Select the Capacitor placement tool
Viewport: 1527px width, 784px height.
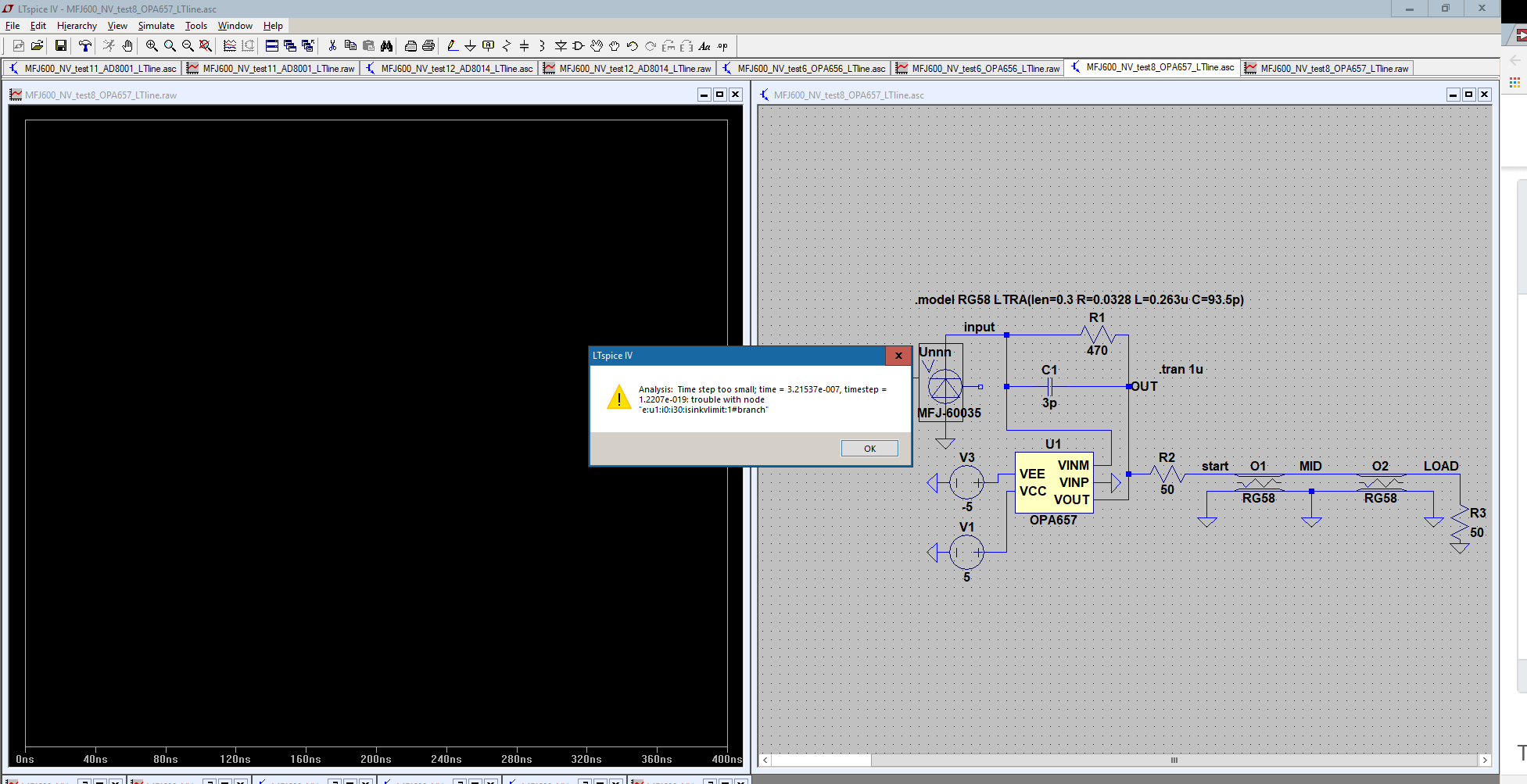pyautogui.click(x=524, y=45)
